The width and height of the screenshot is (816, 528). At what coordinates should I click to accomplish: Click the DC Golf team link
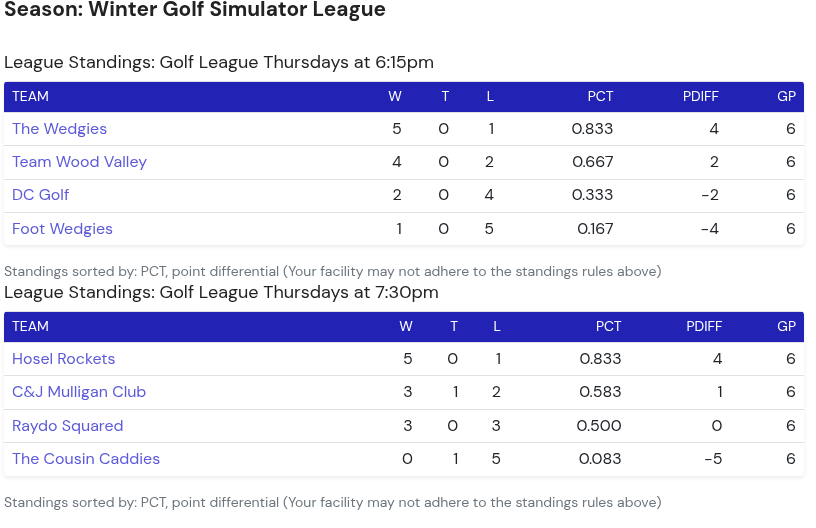40,195
